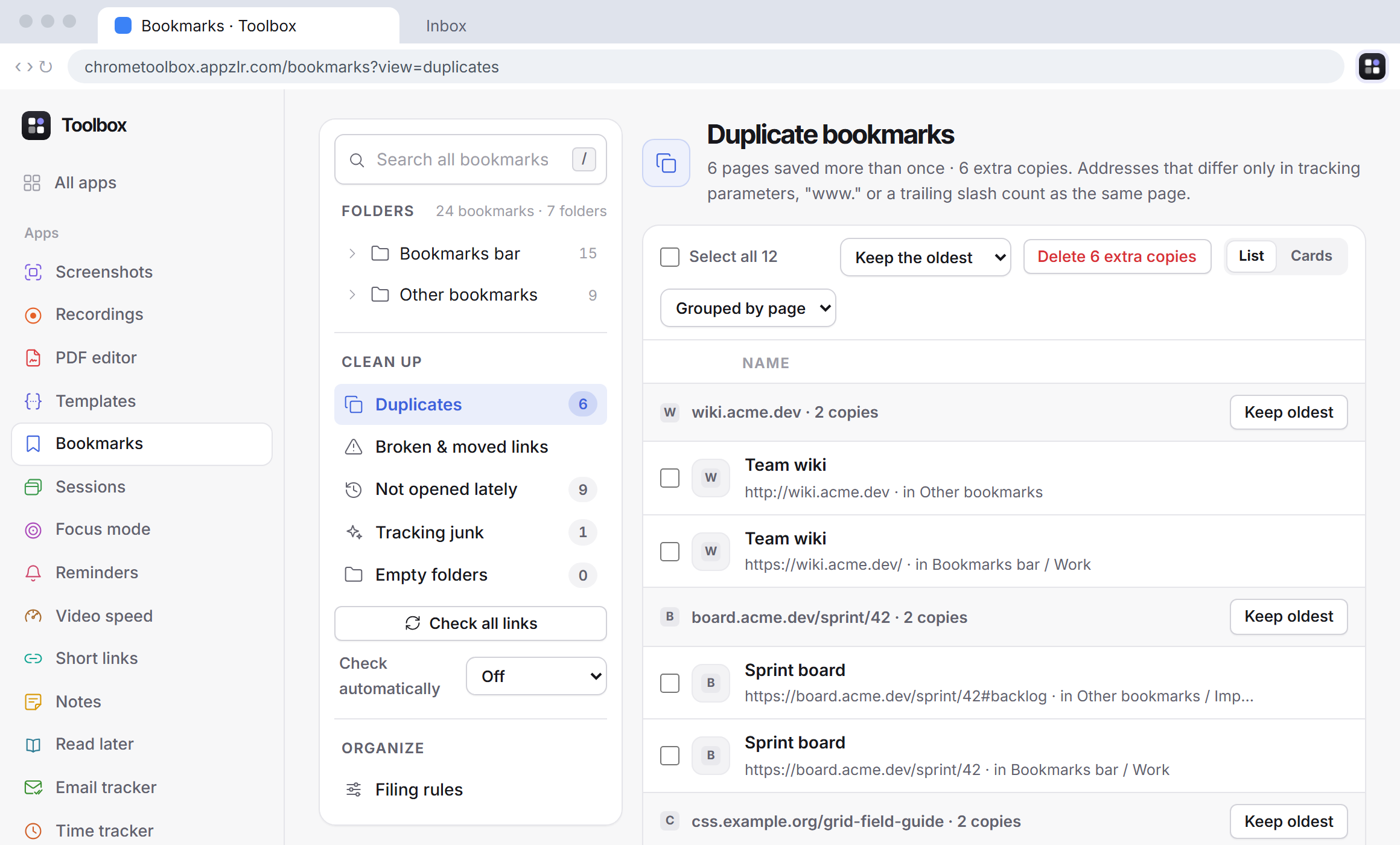Click the browser back arrow
Viewport: 1400px width, 845px height.
click(18, 66)
